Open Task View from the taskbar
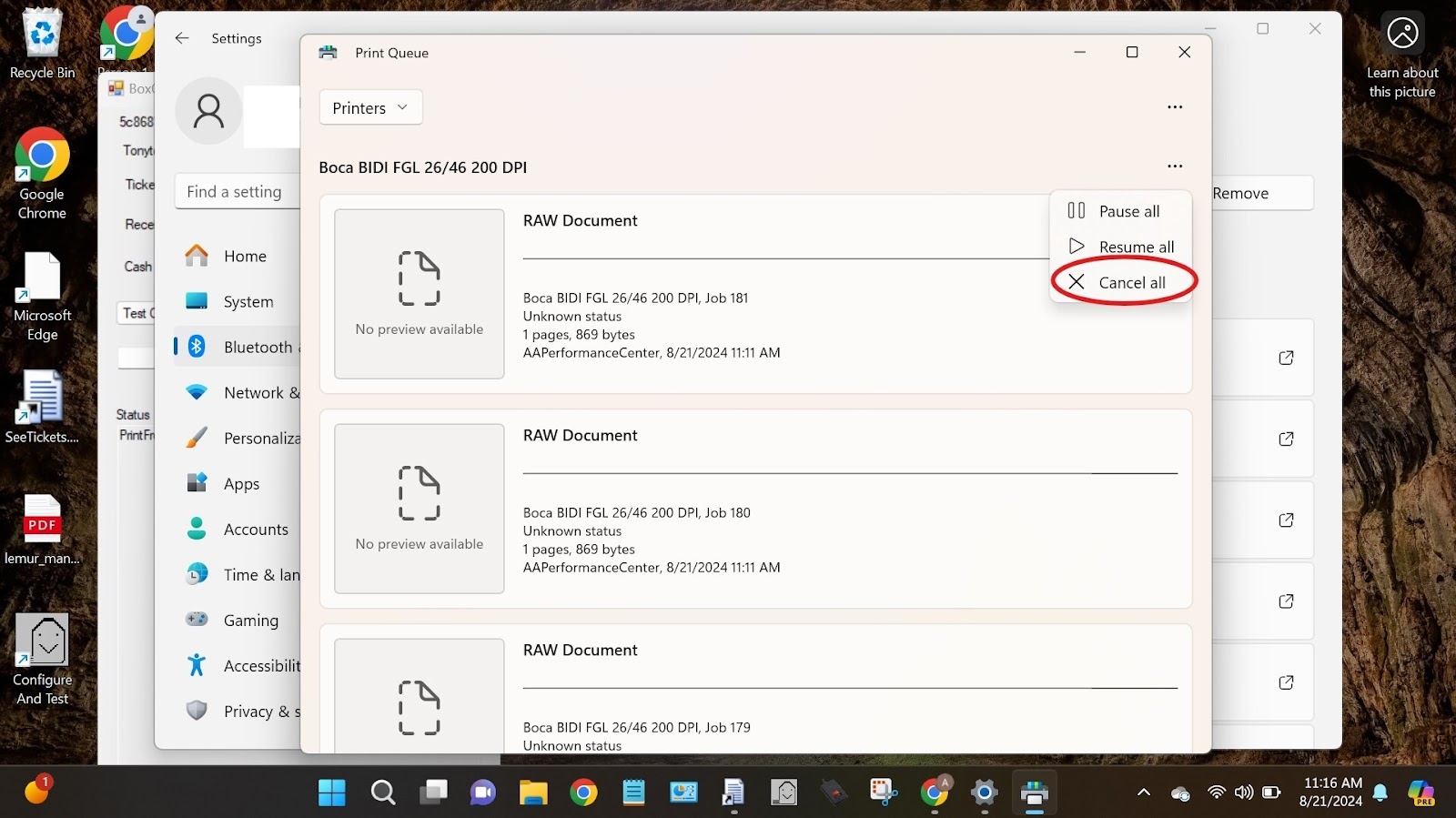This screenshot has width=1456, height=818. [433, 793]
